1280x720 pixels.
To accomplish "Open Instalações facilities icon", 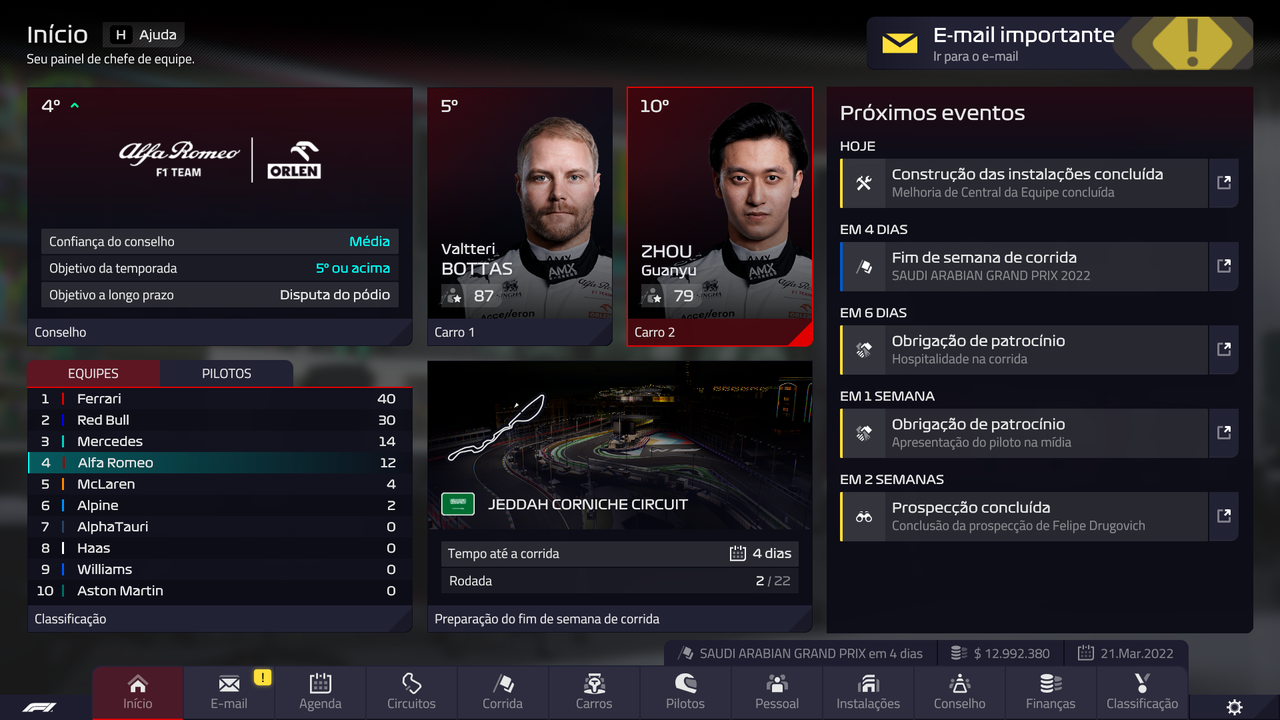I will pyautogui.click(x=868, y=684).
